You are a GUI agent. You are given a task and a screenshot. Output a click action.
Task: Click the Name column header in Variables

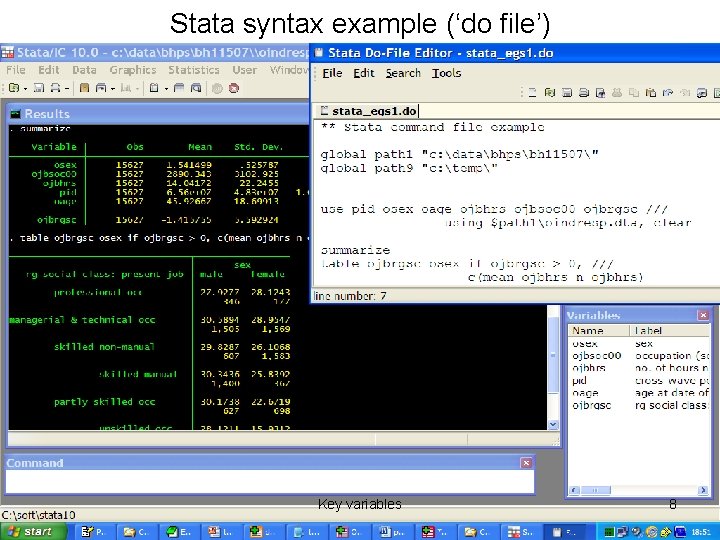(599, 331)
